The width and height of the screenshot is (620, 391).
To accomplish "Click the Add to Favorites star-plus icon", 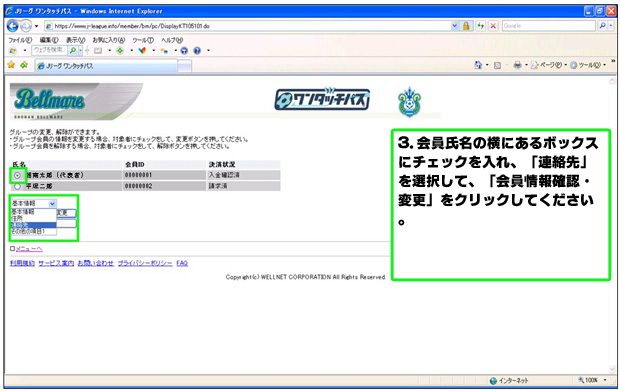I will [24, 65].
